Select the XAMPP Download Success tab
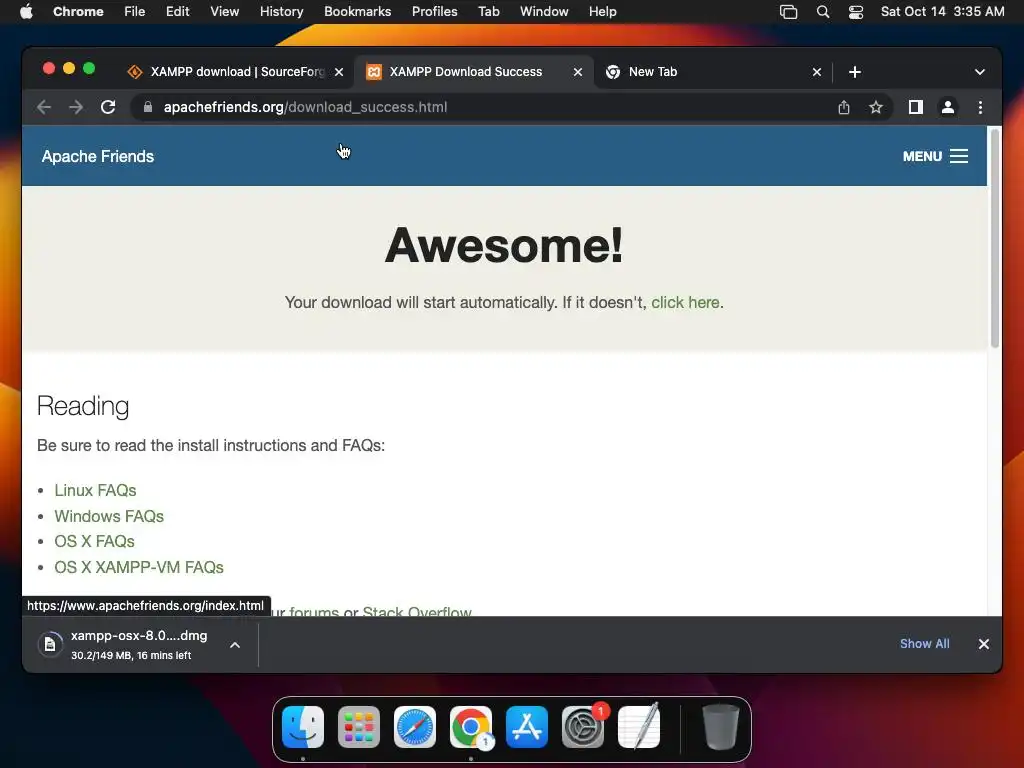Screen dimensions: 1024x768 tap(473, 72)
